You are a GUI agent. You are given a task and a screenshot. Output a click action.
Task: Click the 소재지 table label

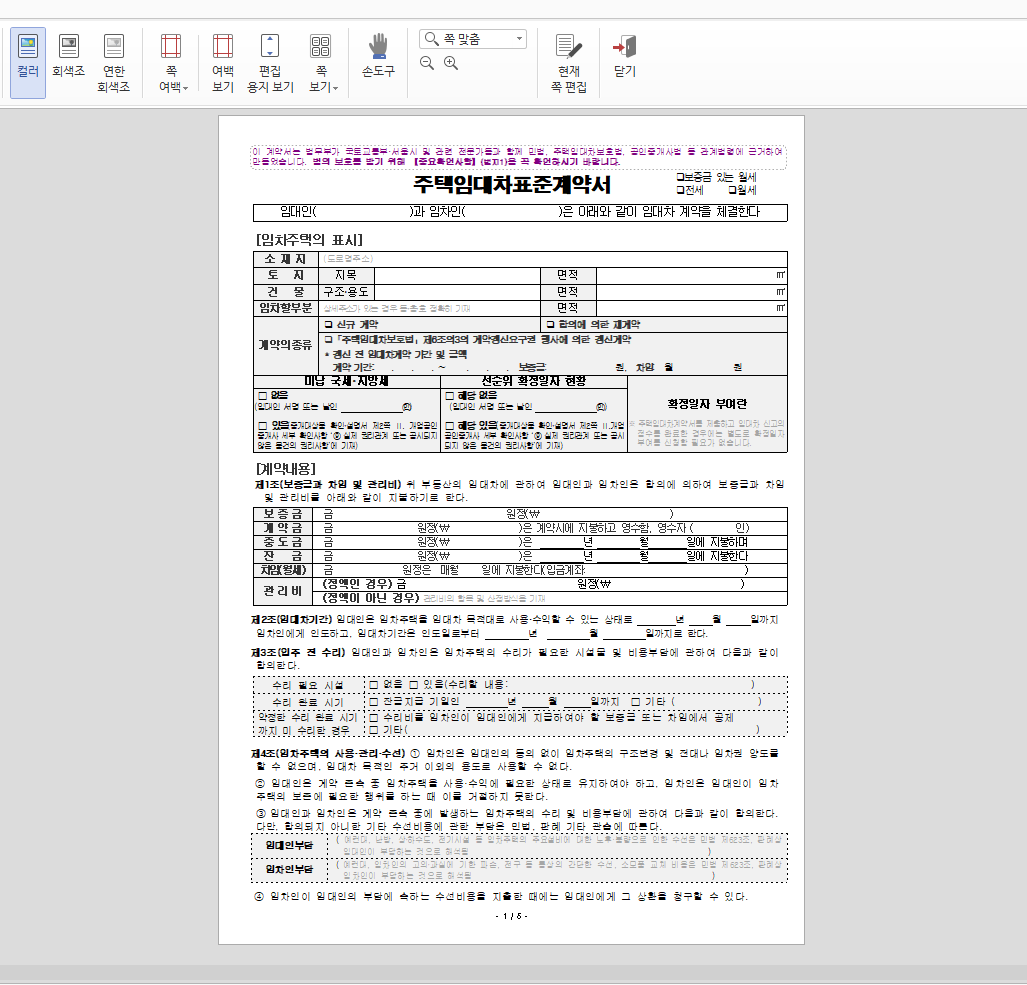tap(286, 259)
